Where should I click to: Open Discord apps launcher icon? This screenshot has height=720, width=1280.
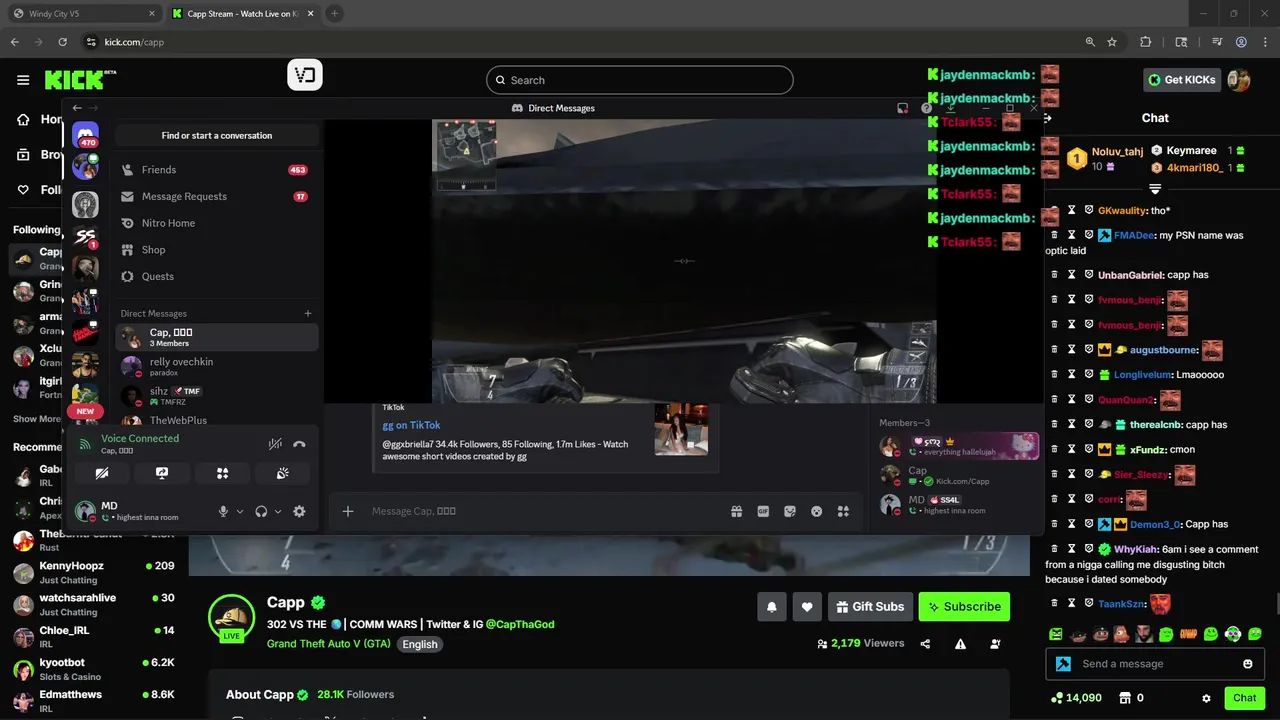click(843, 511)
